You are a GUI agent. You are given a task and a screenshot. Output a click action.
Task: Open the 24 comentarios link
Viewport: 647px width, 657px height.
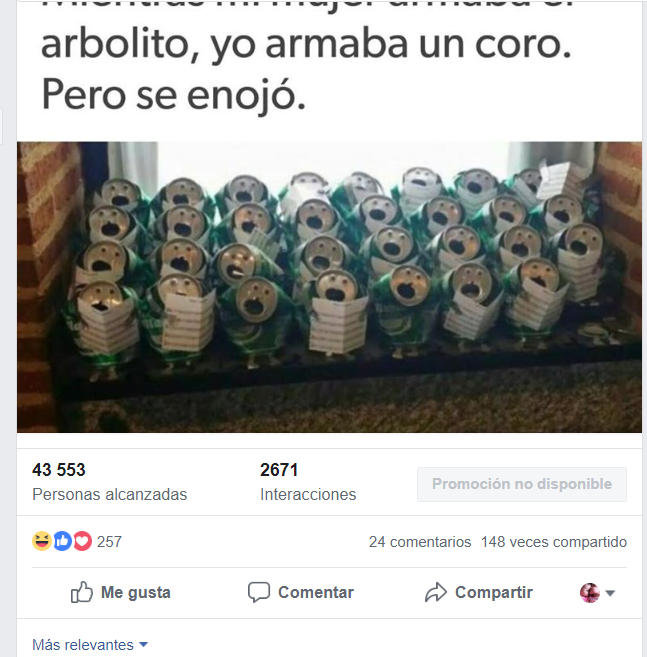420,542
